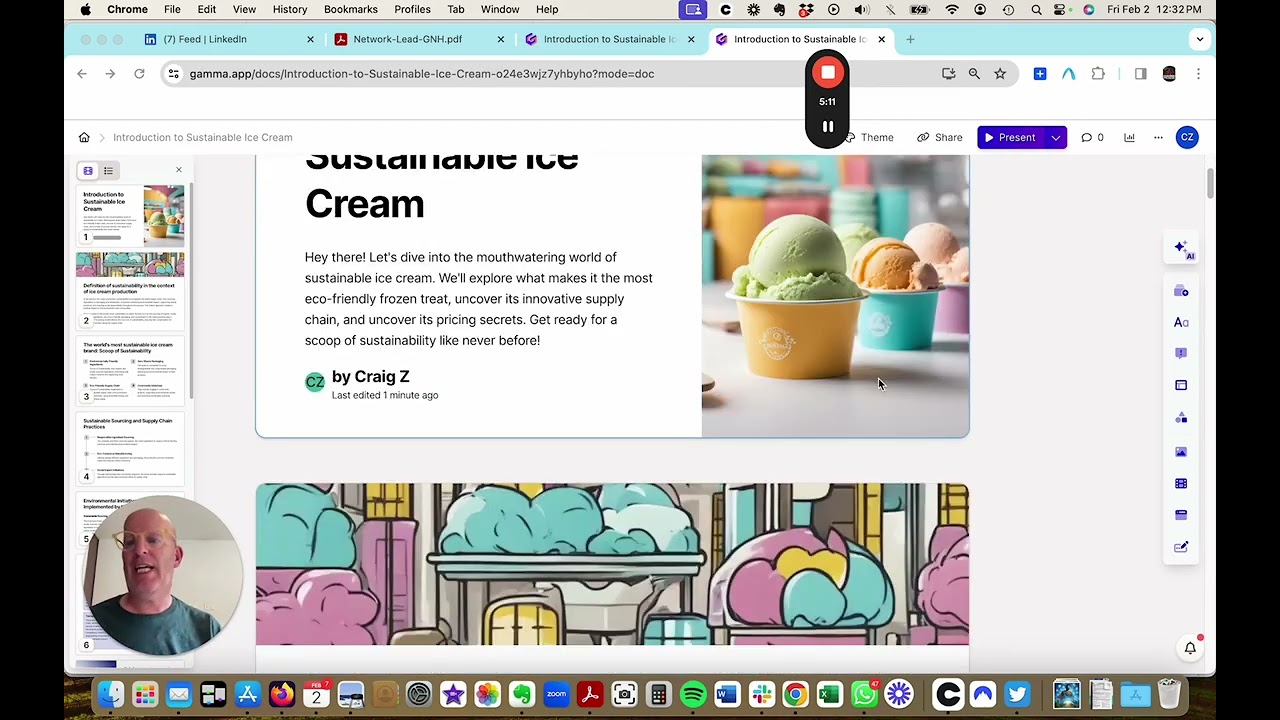Open the Theme button
Image resolution: width=1280 pixels, height=720 pixels.
point(869,137)
